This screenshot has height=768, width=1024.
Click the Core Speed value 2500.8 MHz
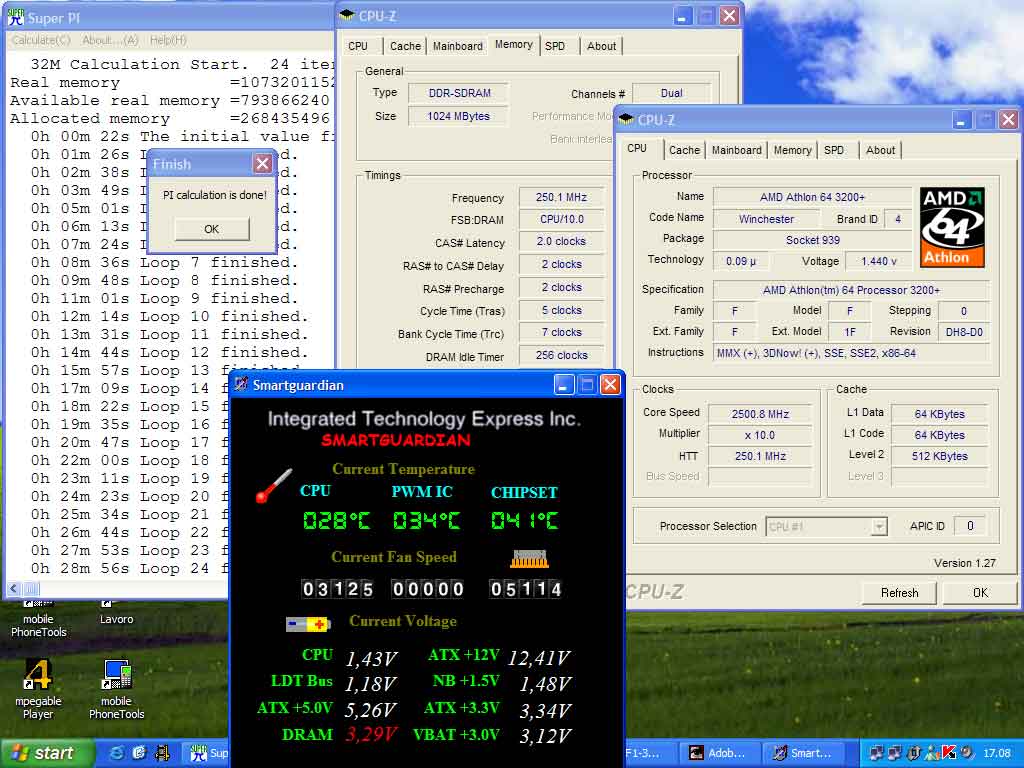point(760,414)
